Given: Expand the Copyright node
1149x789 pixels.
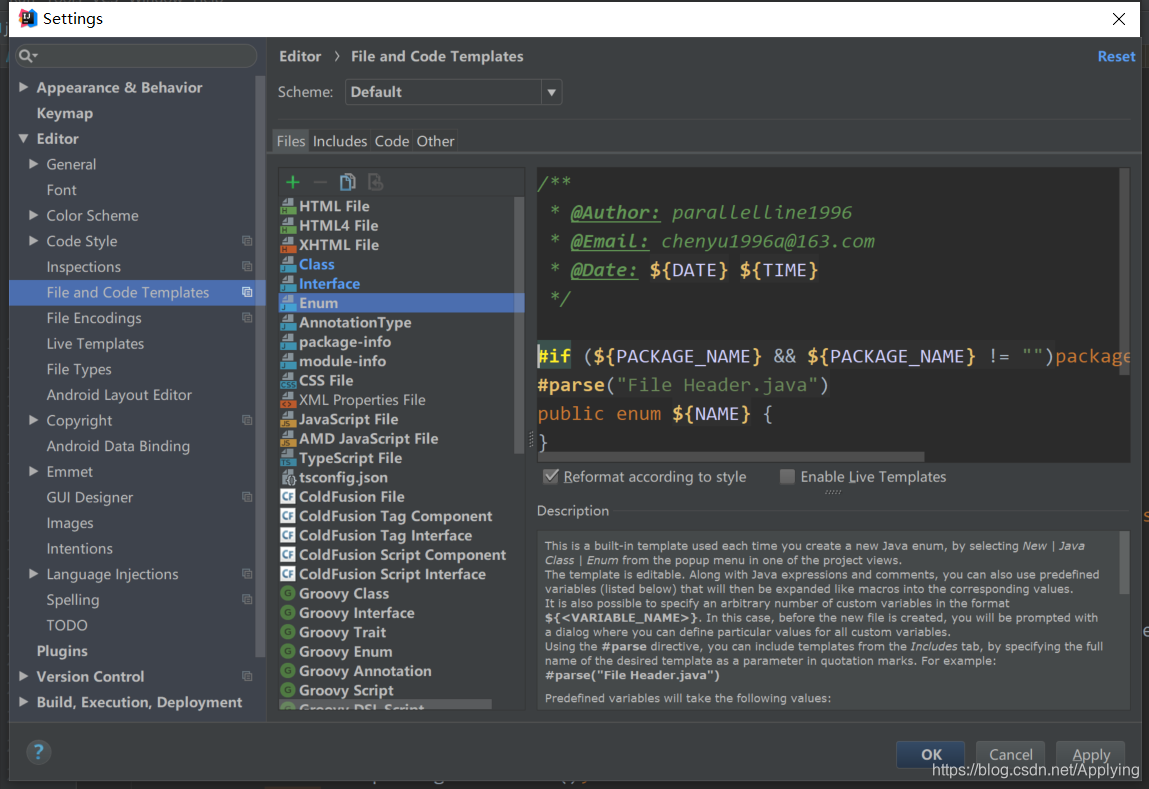Looking at the screenshot, I should click(34, 421).
